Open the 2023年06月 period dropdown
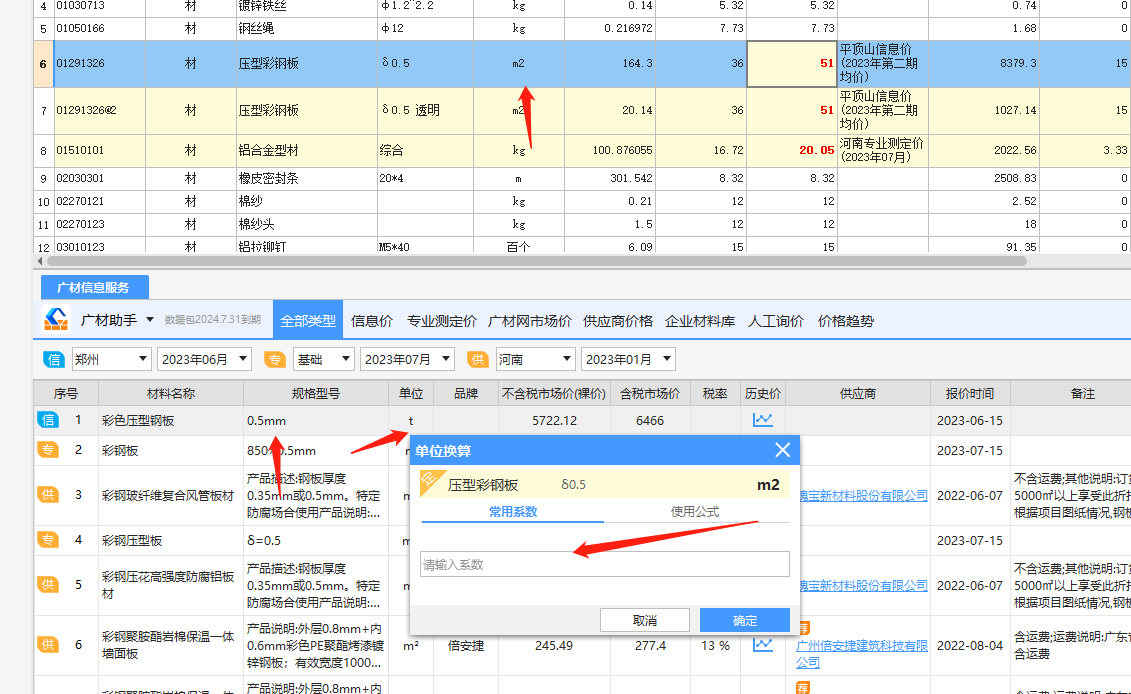The height and width of the screenshot is (694, 1131). click(x=204, y=359)
